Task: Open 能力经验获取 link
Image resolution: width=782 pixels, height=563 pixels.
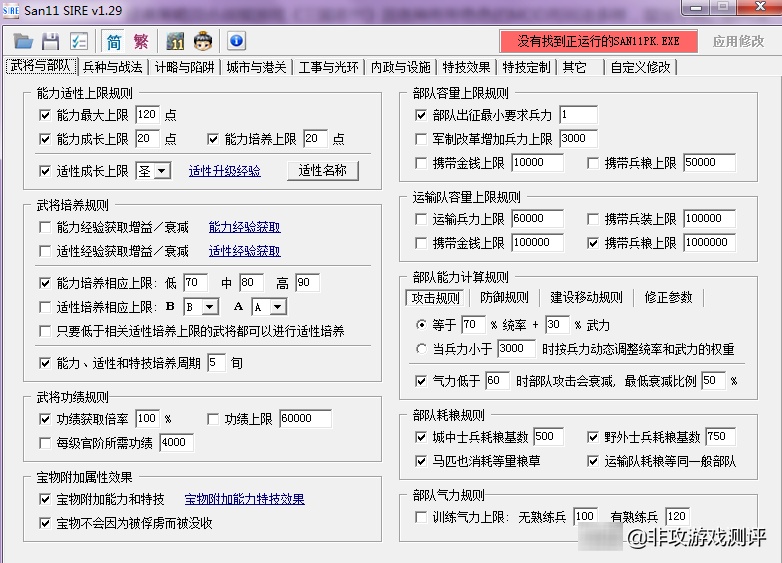Action: [244, 227]
